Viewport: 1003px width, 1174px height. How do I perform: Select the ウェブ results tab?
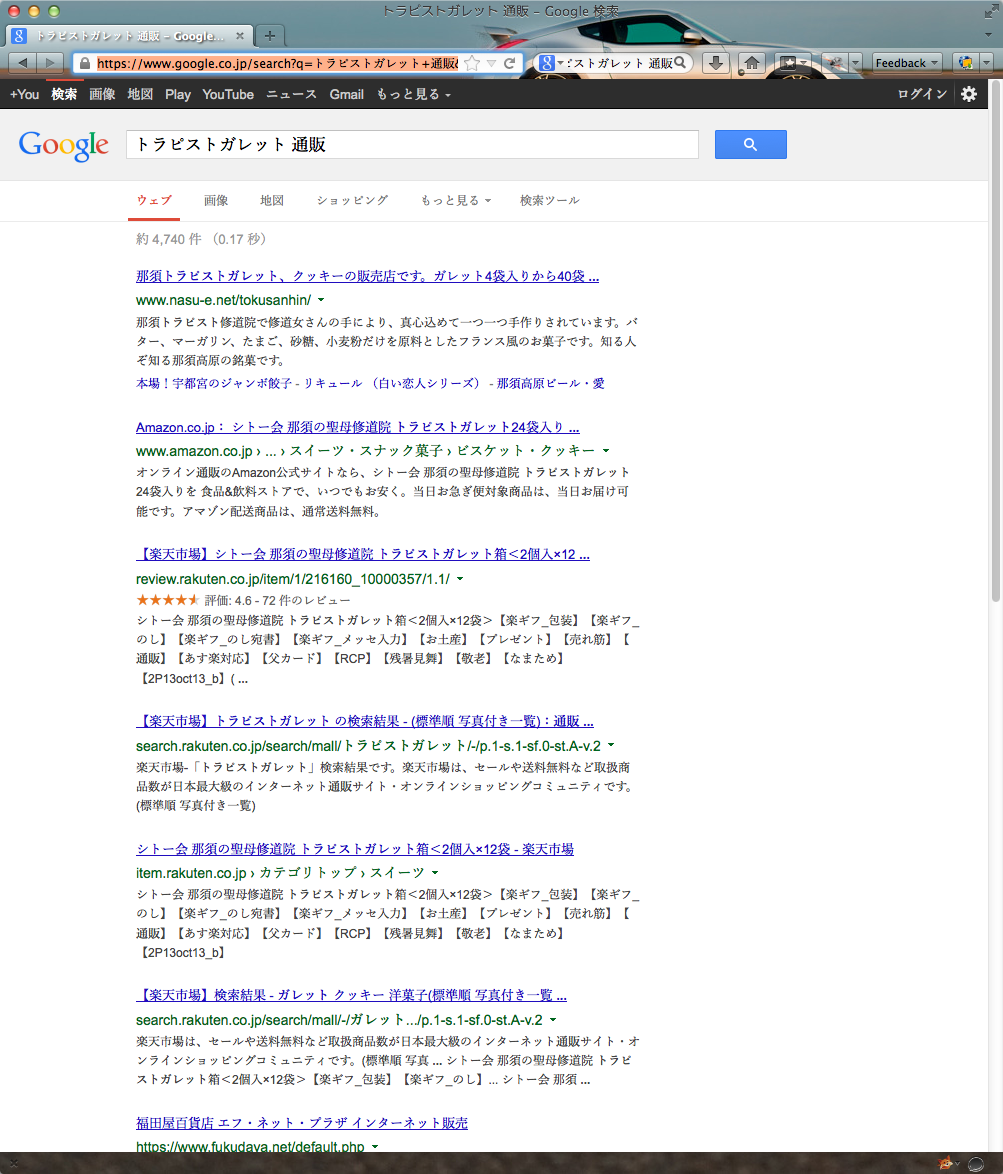coord(154,201)
